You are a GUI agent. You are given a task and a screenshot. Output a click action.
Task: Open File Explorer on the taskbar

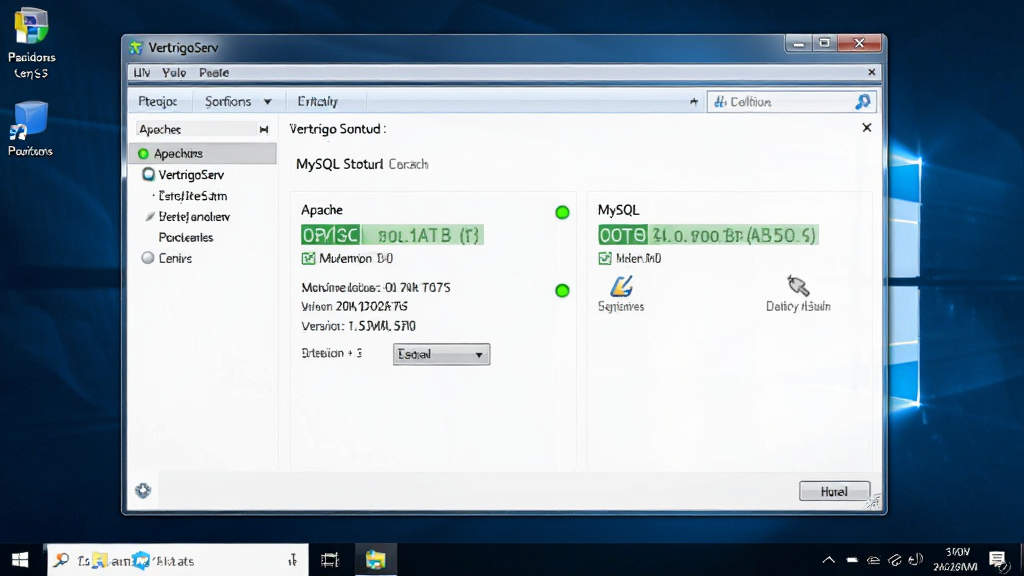376,560
